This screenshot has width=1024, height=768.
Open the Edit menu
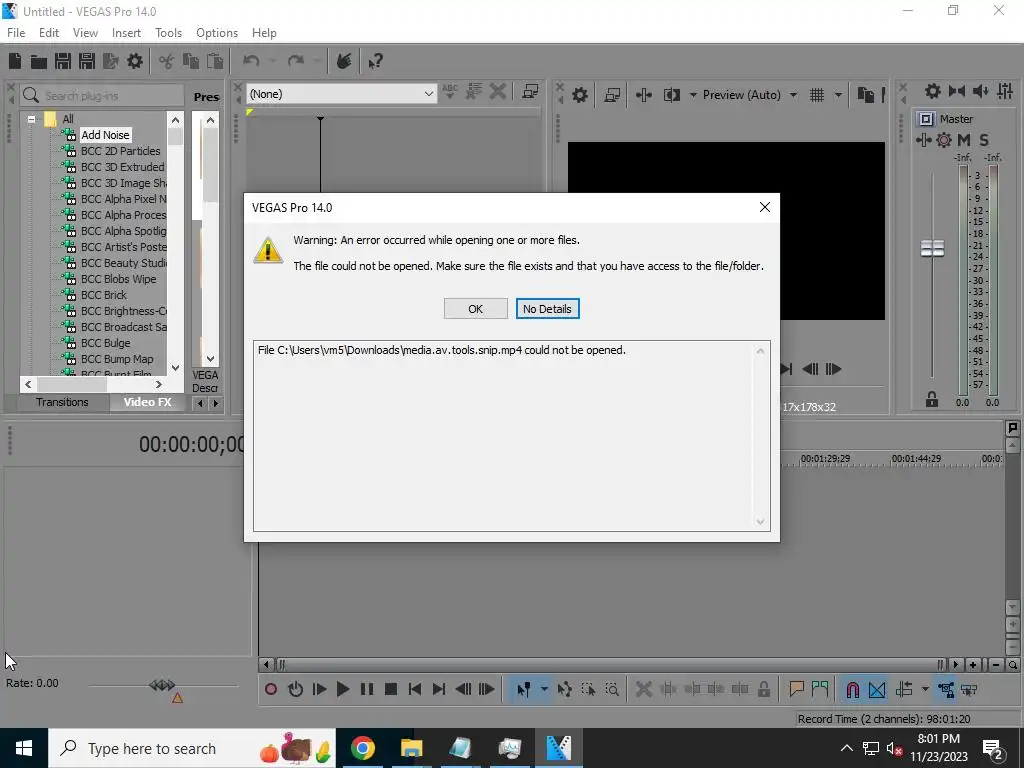(49, 33)
